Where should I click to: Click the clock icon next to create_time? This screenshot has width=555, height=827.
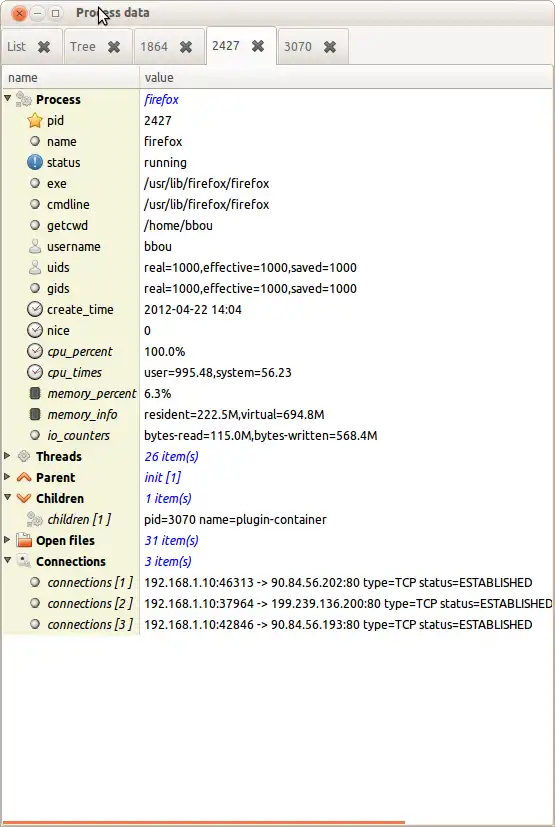point(35,310)
